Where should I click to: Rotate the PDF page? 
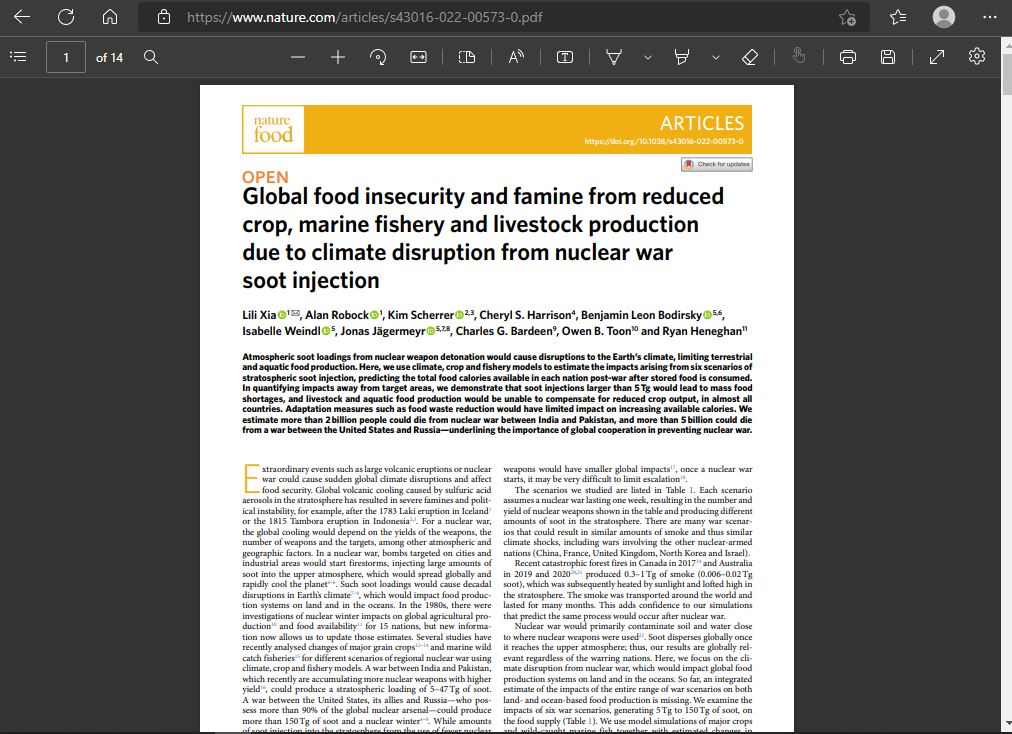378,57
